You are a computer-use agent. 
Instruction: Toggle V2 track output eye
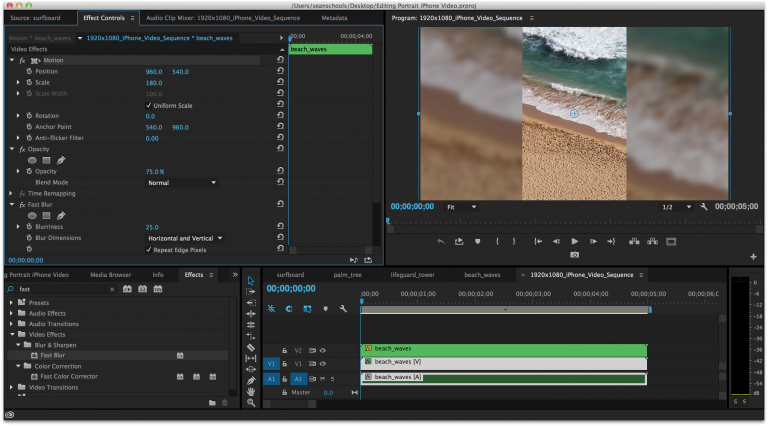[x=323, y=351]
